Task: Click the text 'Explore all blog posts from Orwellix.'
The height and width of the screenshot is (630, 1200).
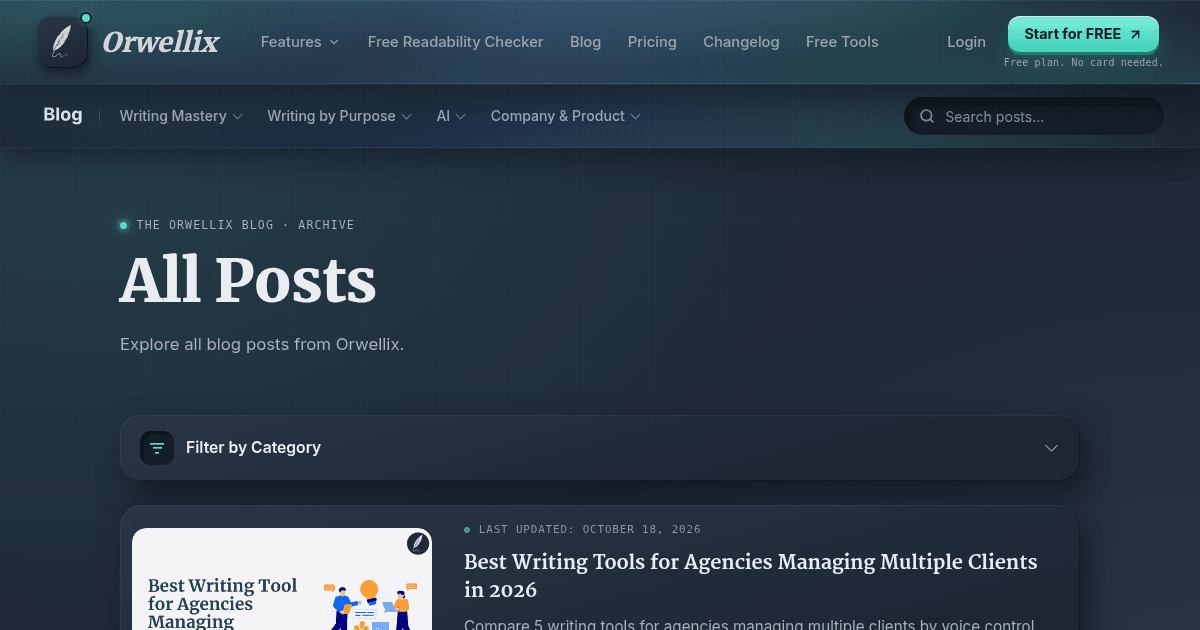Action: click(x=262, y=344)
